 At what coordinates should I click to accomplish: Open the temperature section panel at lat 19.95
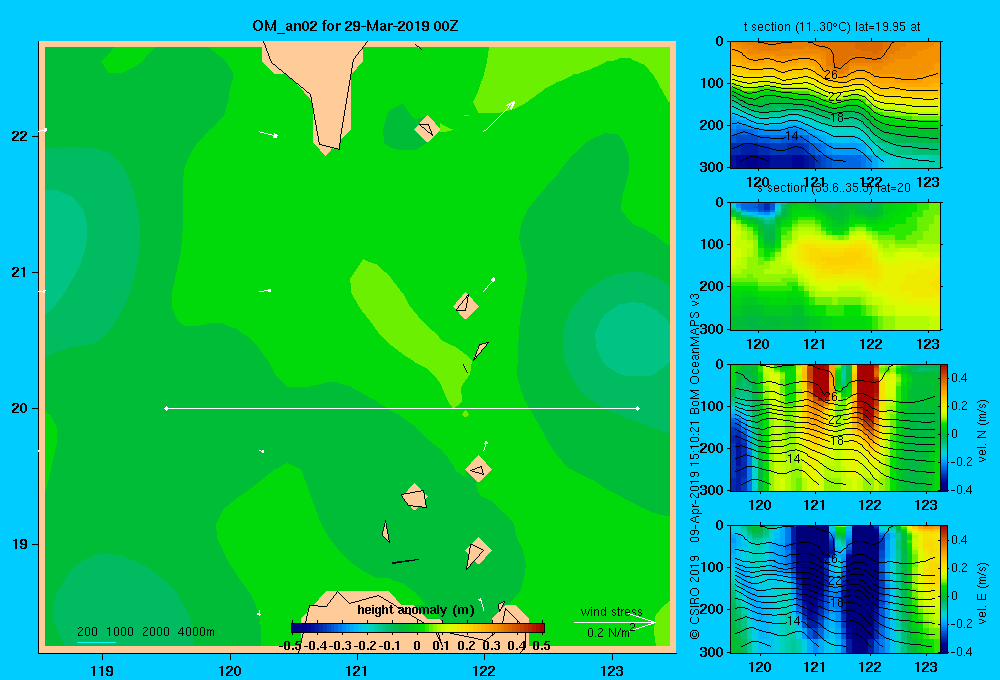click(835, 105)
